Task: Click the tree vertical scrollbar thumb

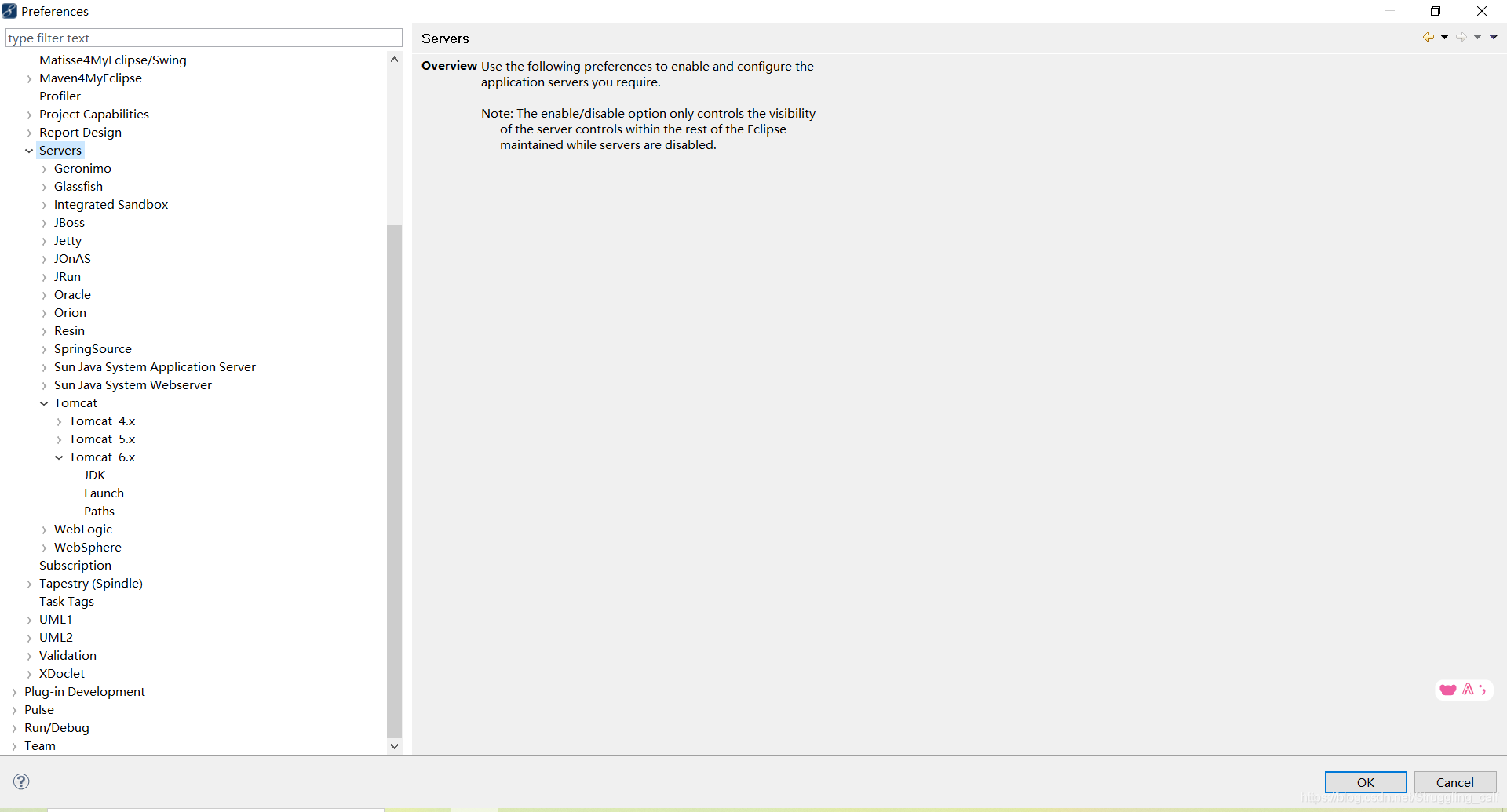Action: click(394, 481)
